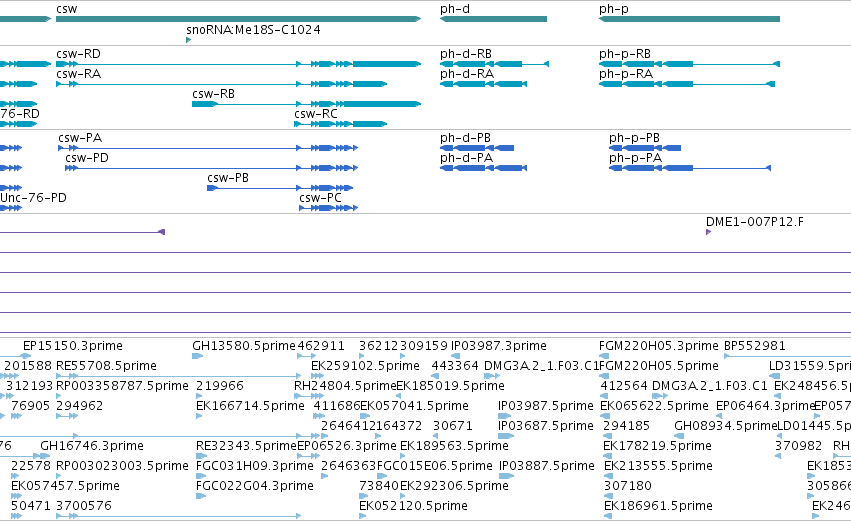Open EST RE32343.5prime
This screenshot has width=851, height=521.
click(x=246, y=447)
